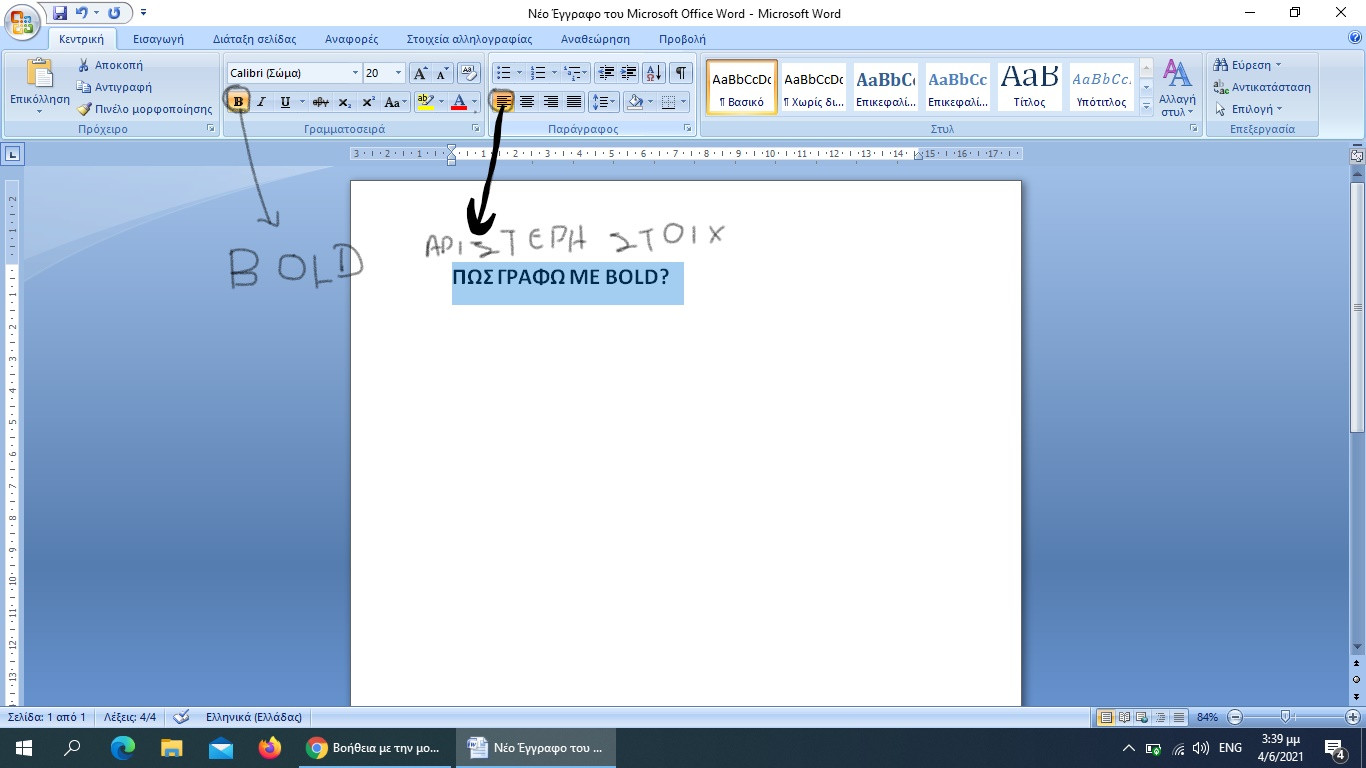The height and width of the screenshot is (768, 1366).
Task: Click the Sort A-Z icon
Action: 654,73
